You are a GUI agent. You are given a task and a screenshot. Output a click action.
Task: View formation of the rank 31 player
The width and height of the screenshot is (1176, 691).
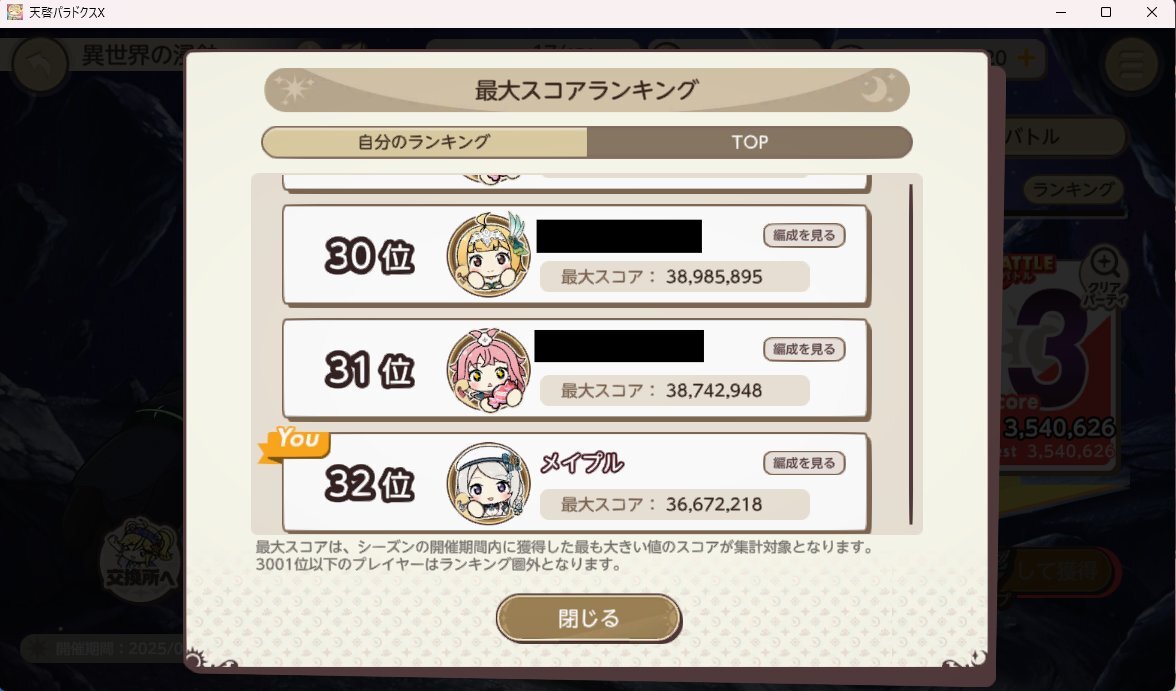point(804,349)
